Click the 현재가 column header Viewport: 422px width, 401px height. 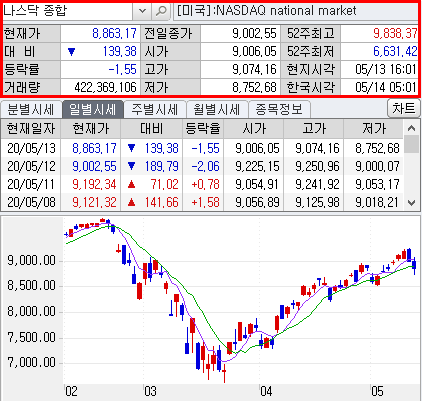click(x=91, y=129)
